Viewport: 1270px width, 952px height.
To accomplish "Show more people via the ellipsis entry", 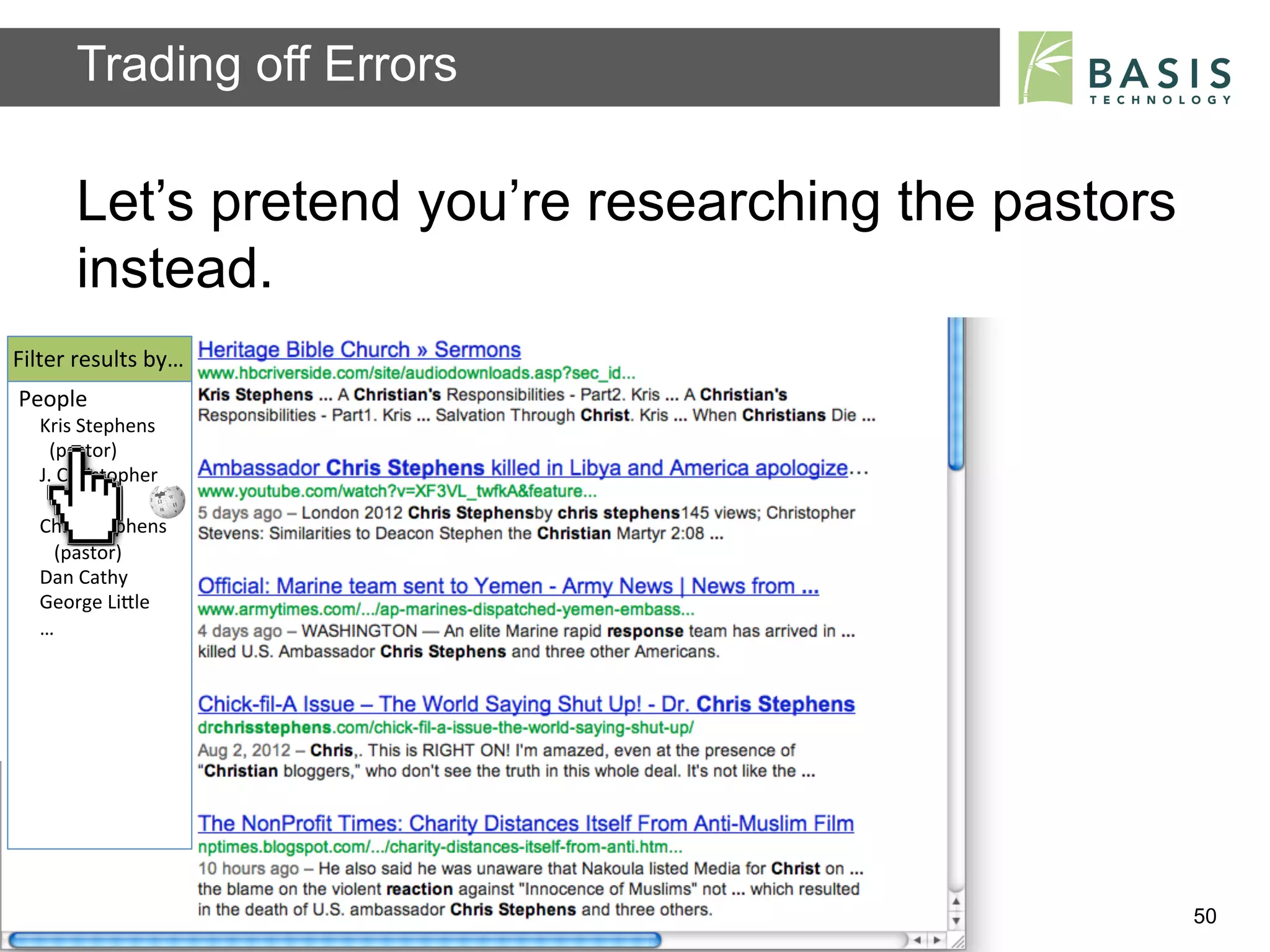I will tap(47, 631).
